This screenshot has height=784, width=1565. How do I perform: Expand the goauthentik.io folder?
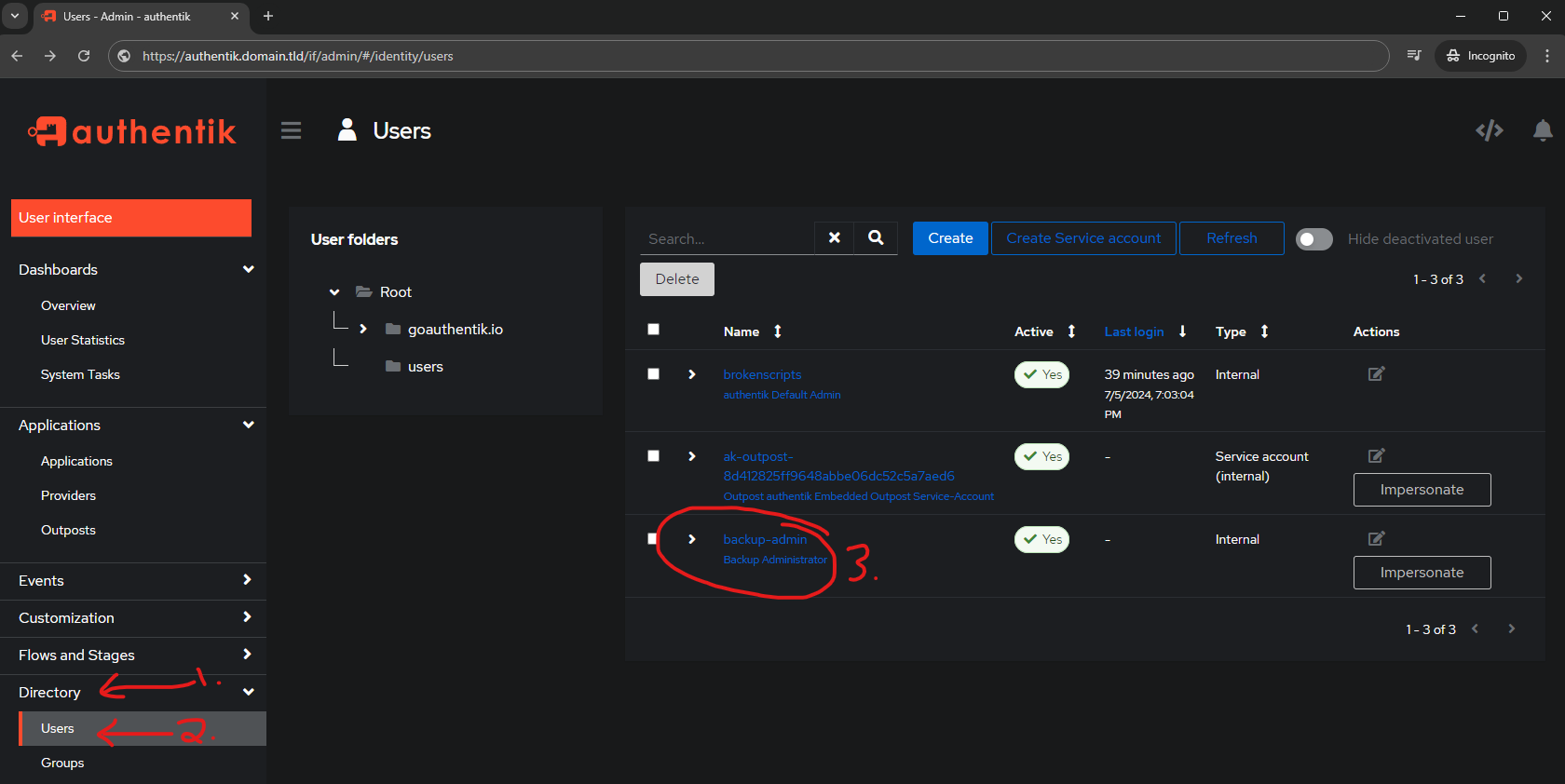(x=363, y=329)
